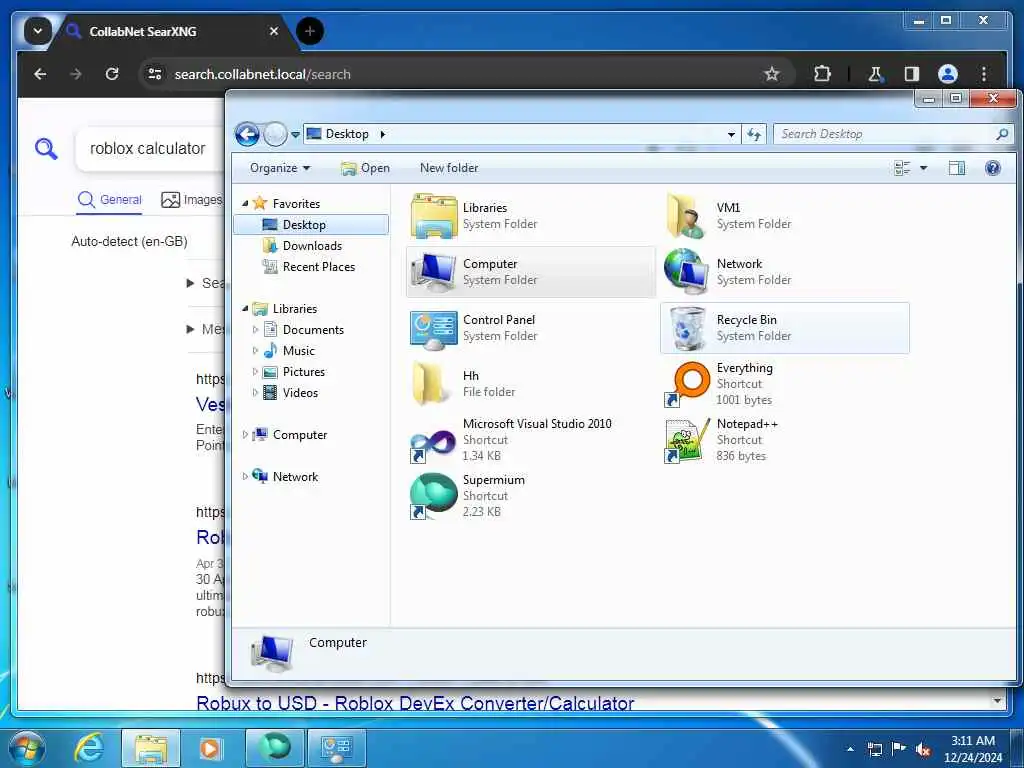This screenshot has width=1024, height=768.
Task: Bookmark this page with the star
Action: pos(771,74)
